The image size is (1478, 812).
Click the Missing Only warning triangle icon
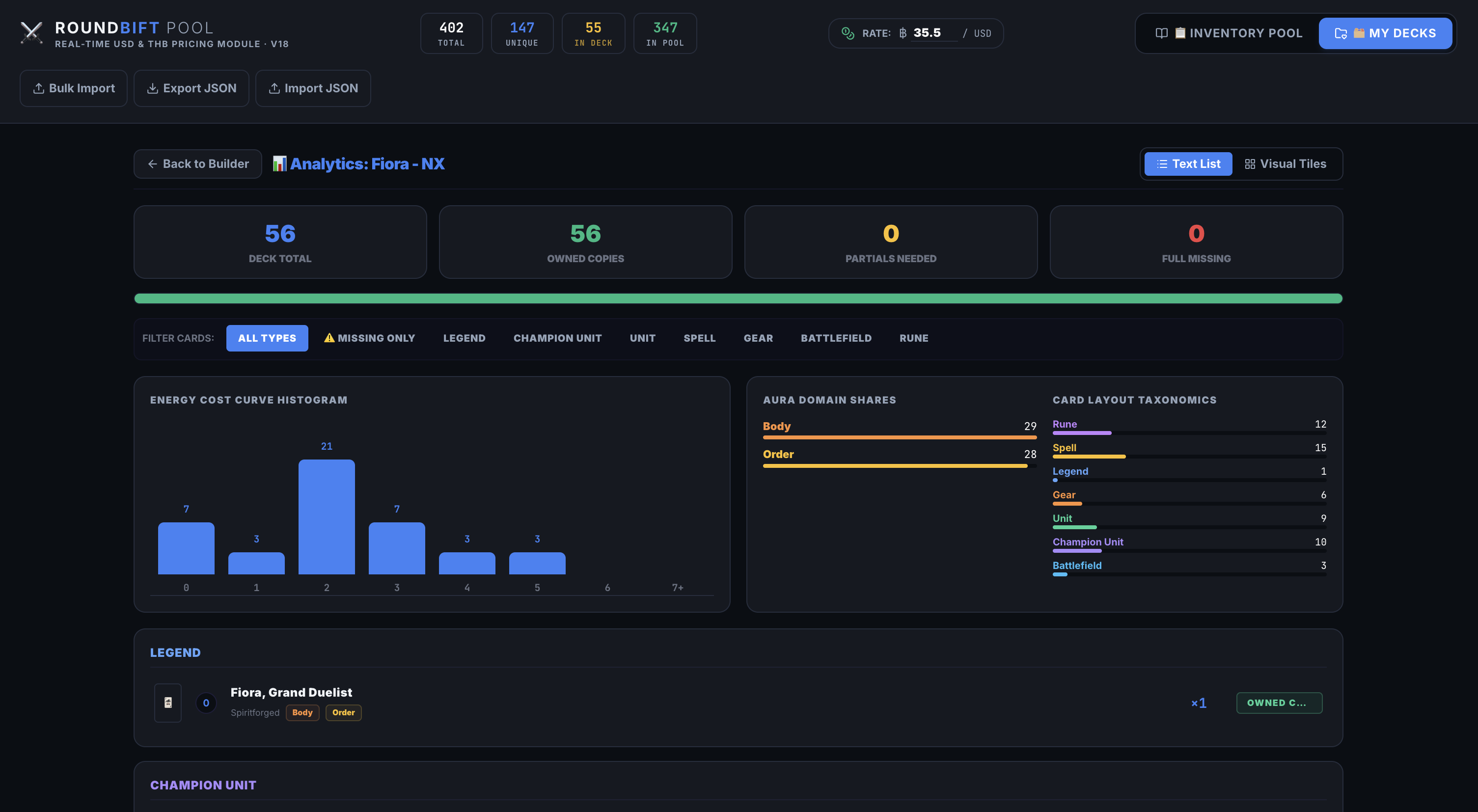point(329,338)
